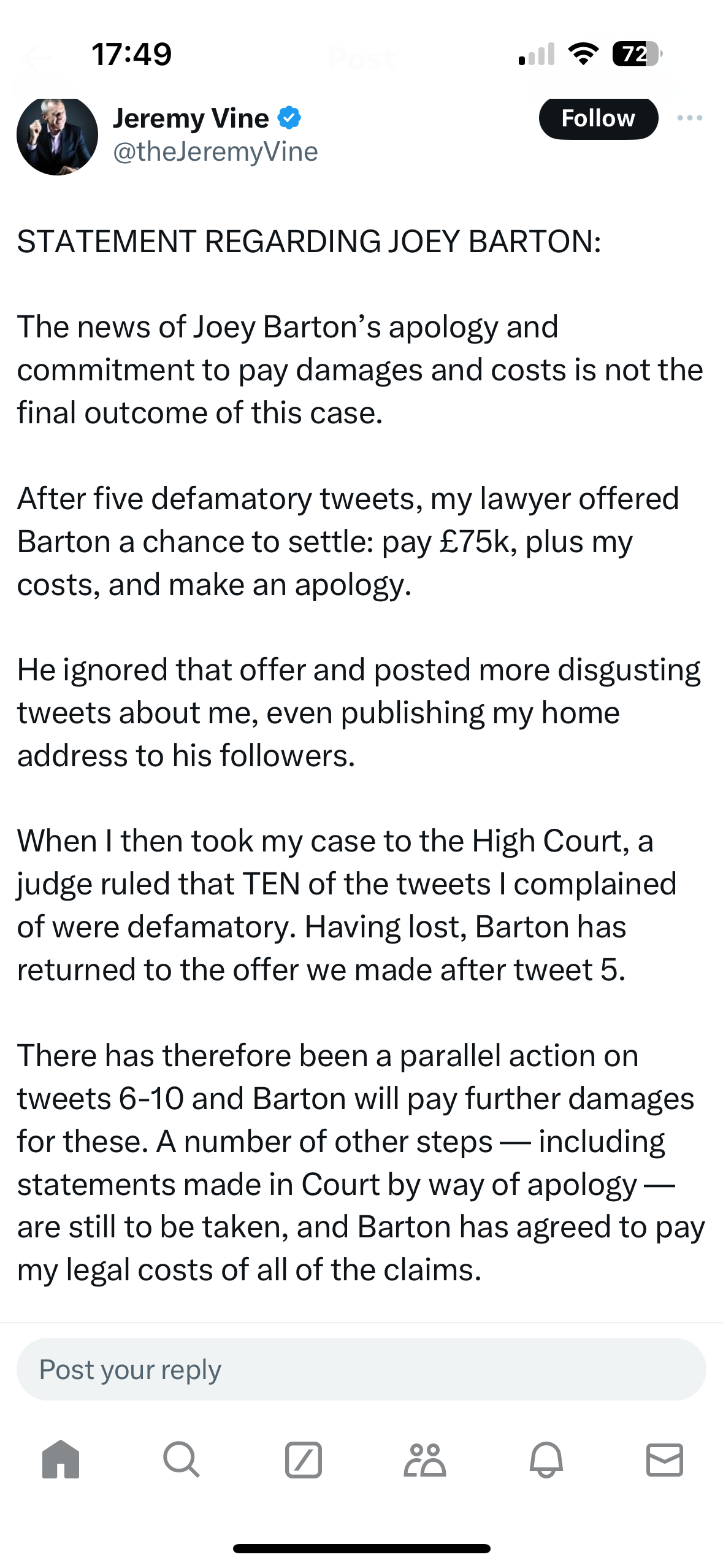Open the @theJeremyVine handle link

point(215,152)
